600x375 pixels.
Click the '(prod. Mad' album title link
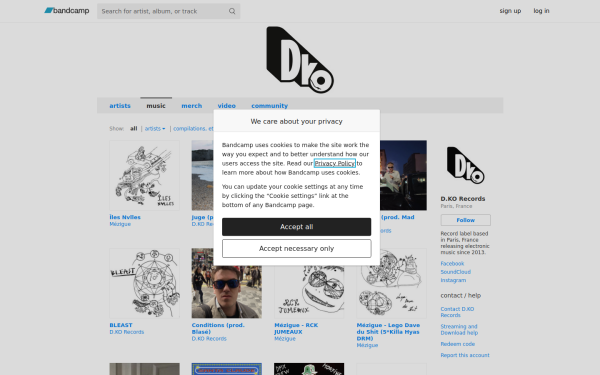click(x=397, y=217)
